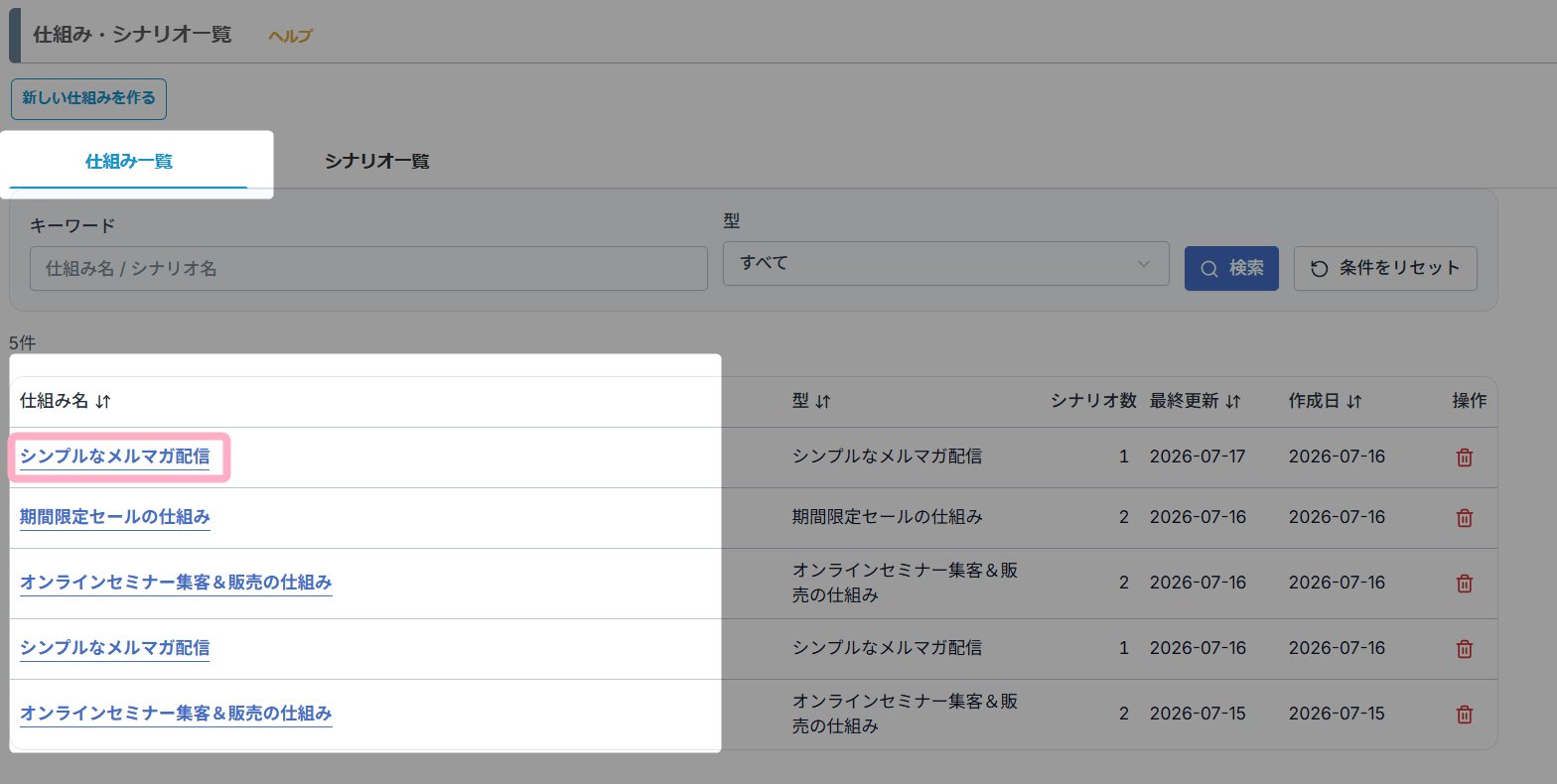
Task: Click 最終更新 cell 2026-07-17
Action: (x=1198, y=457)
